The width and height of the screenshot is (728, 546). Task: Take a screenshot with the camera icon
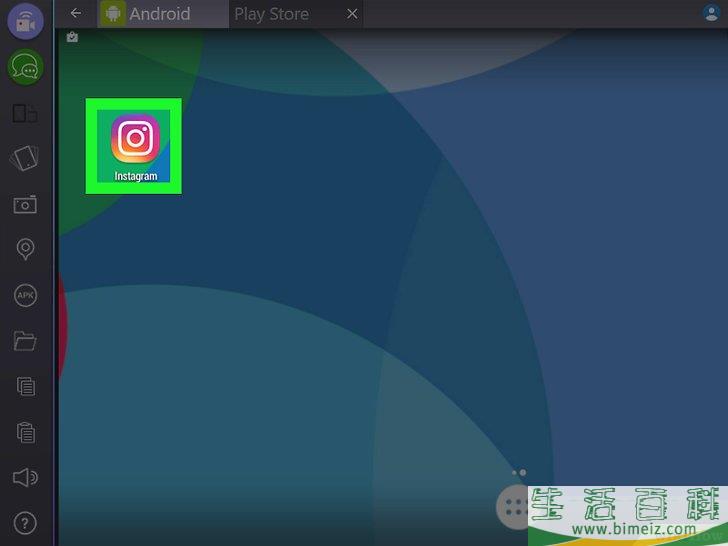(x=25, y=204)
